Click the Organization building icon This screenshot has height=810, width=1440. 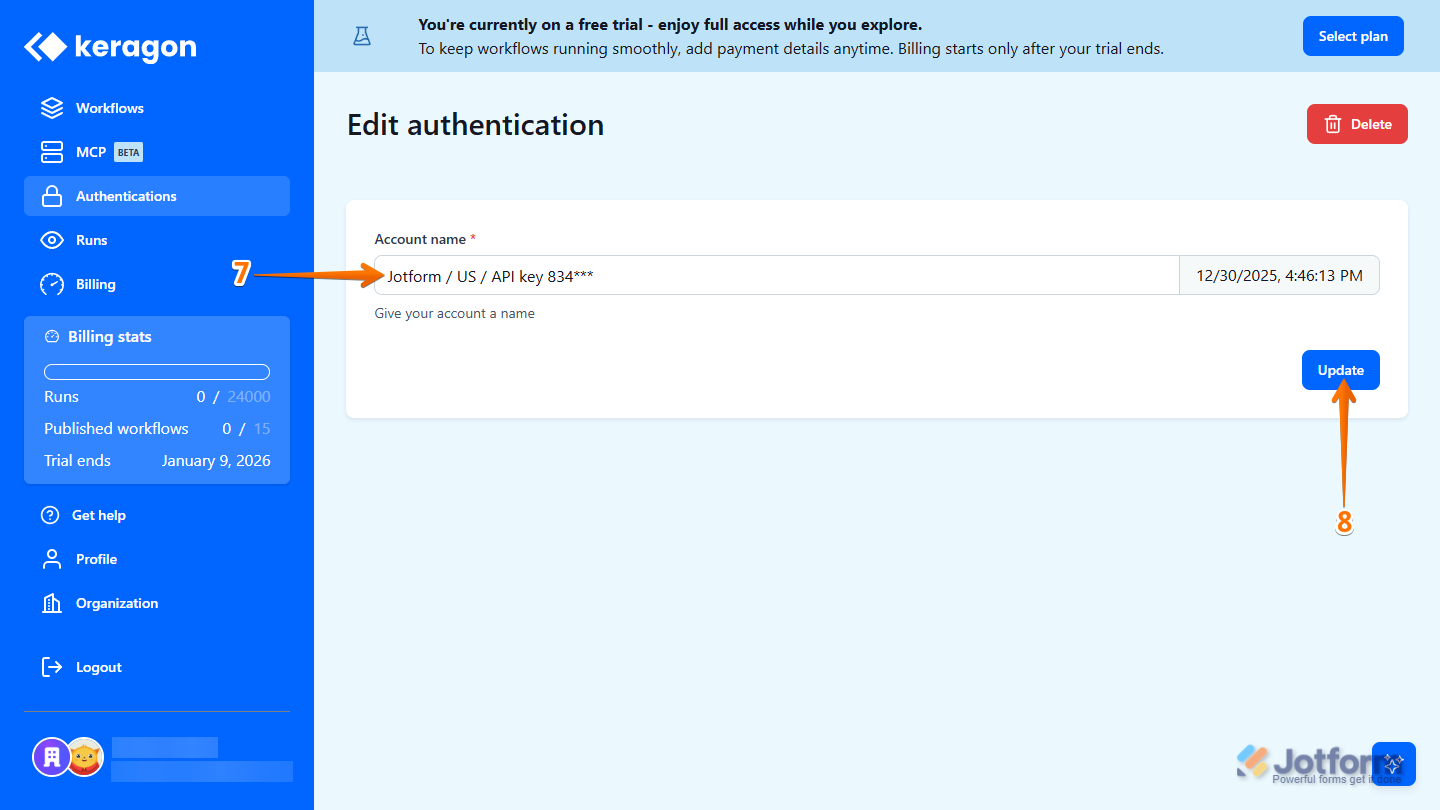point(51,603)
